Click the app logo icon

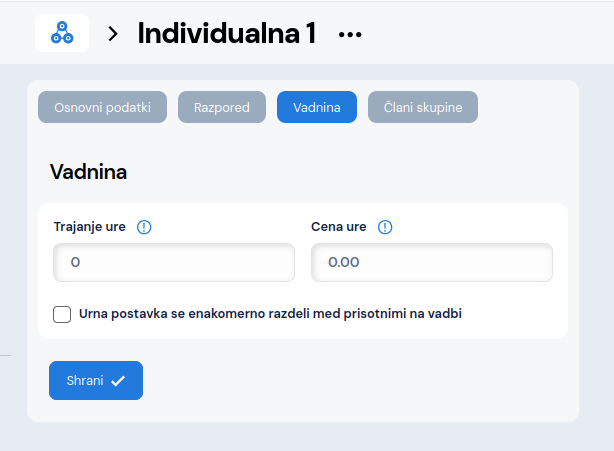62,33
